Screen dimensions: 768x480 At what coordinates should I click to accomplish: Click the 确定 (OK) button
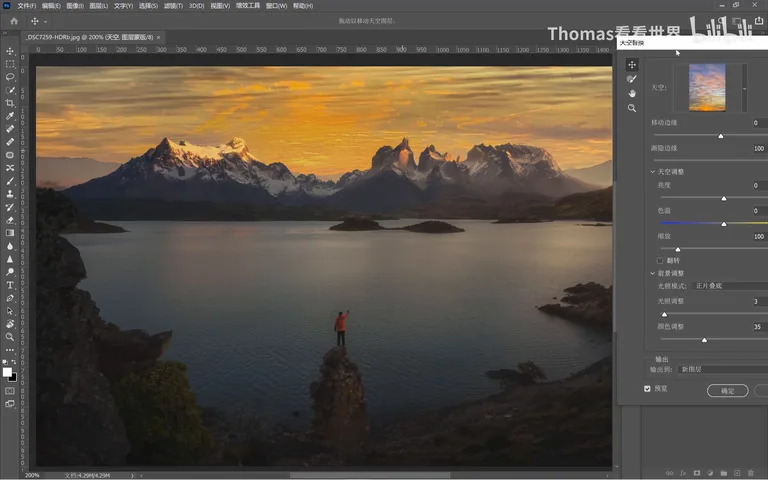pyautogui.click(x=727, y=391)
